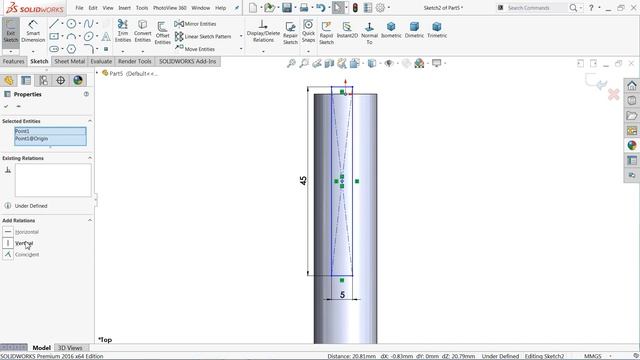Open the Insert menu
640x360 pixels.
[124, 8]
